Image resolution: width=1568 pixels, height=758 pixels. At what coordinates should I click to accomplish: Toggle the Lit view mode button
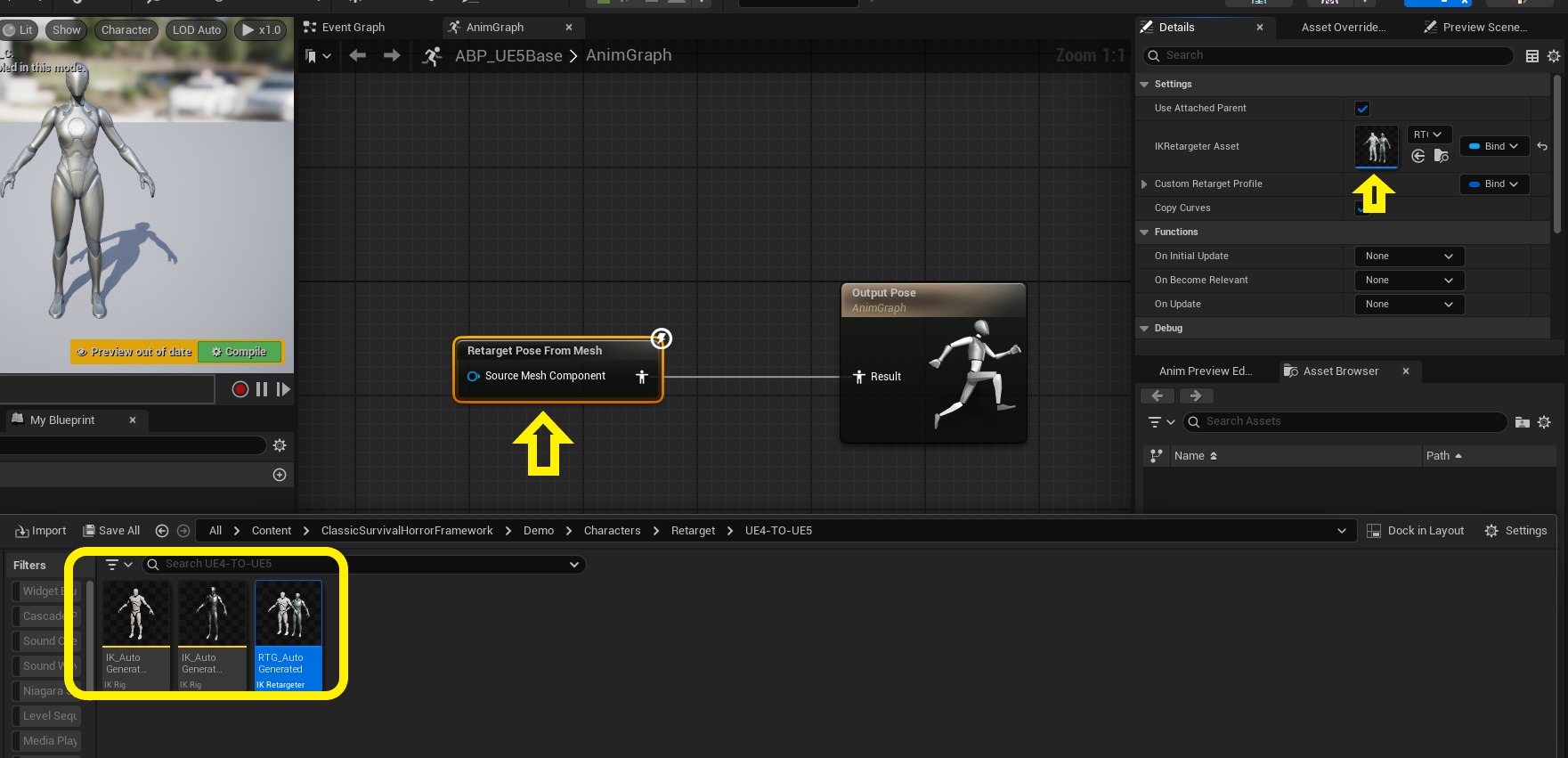click(x=19, y=30)
